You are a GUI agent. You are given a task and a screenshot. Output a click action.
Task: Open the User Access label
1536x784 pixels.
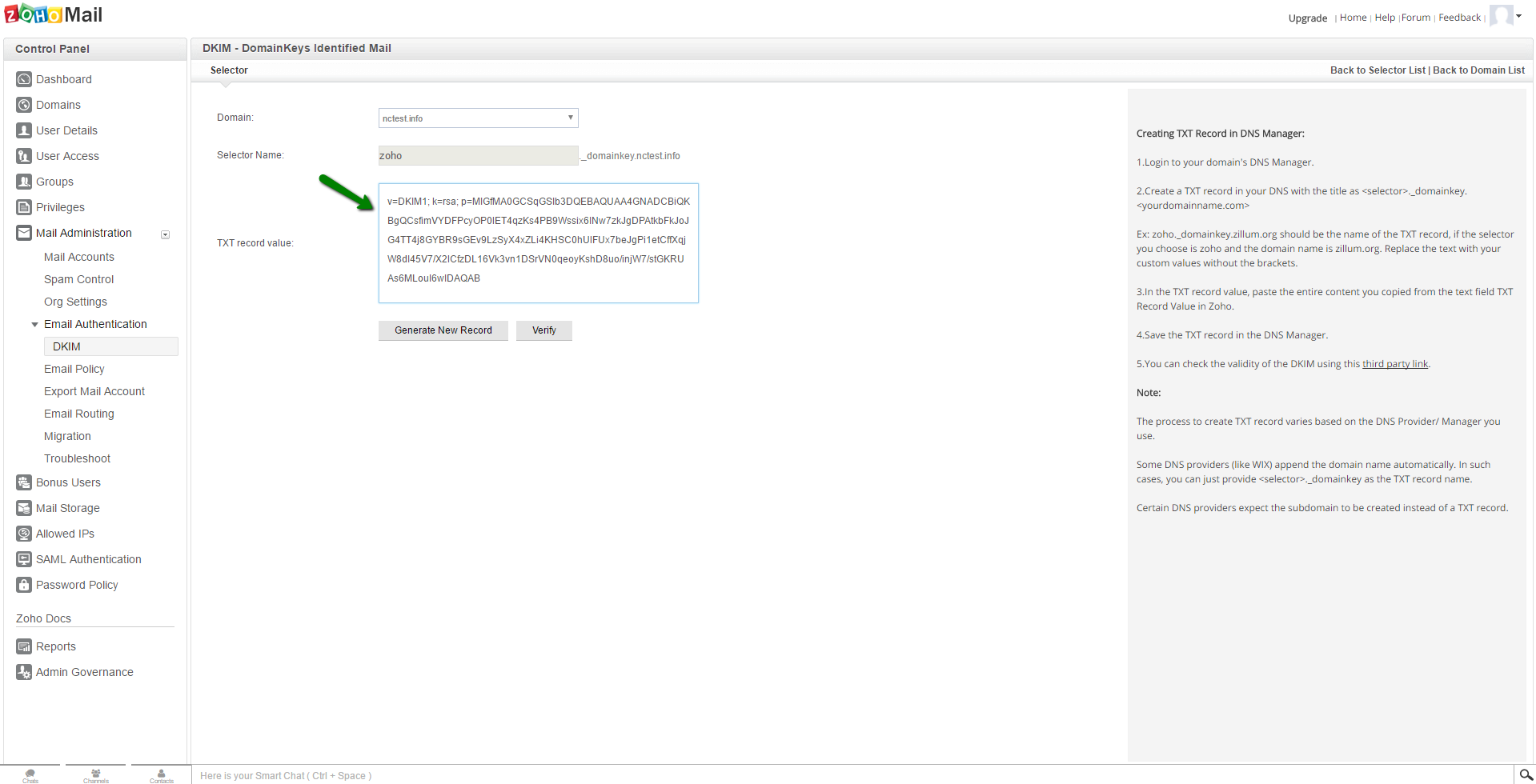click(67, 156)
